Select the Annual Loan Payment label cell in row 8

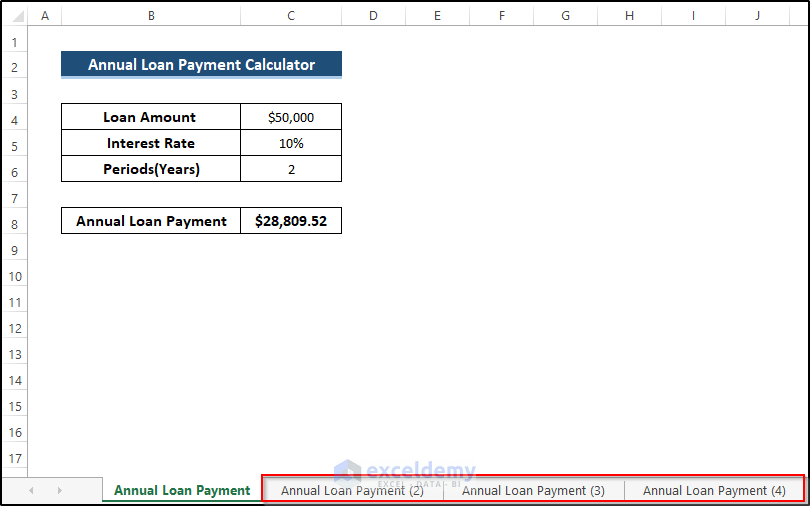tap(151, 221)
